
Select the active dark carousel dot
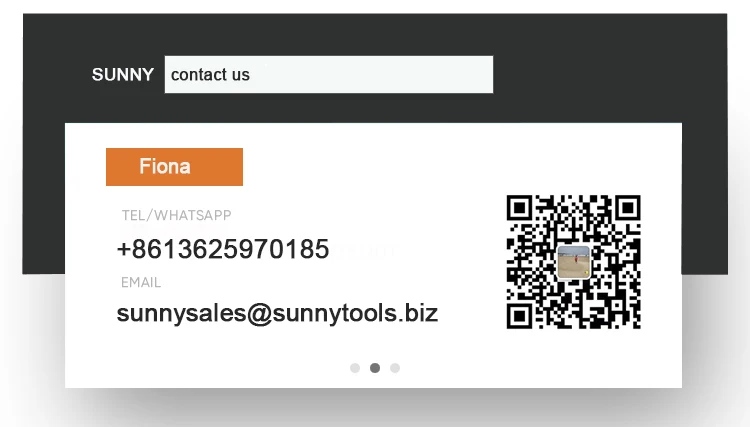click(x=375, y=368)
